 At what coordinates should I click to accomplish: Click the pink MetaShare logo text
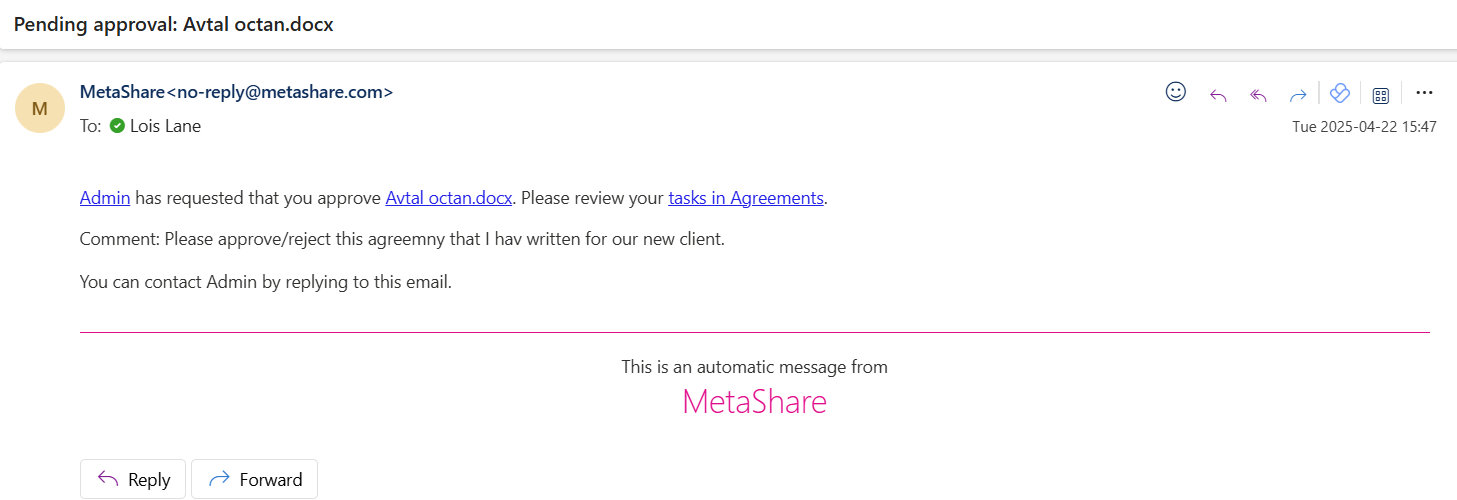[x=754, y=402]
